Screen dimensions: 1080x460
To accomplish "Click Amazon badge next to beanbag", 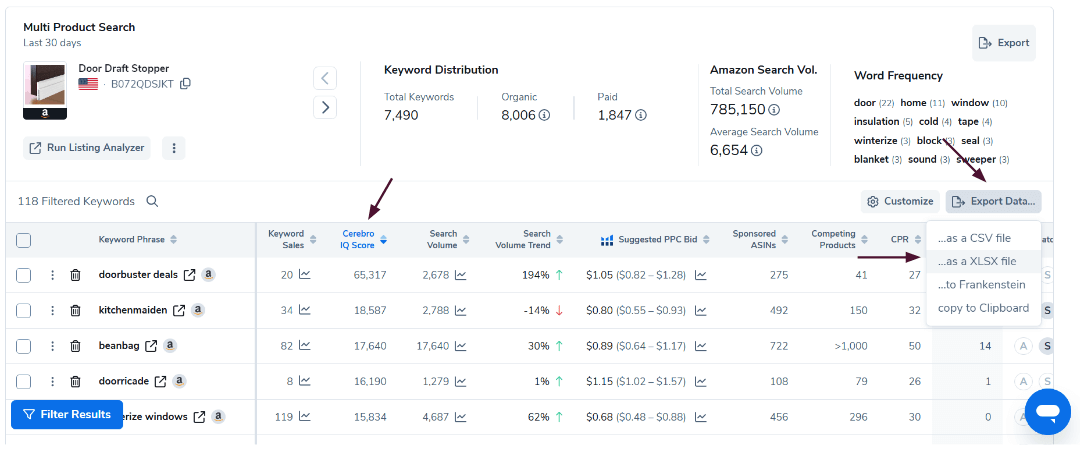I will click(x=170, y=346).
